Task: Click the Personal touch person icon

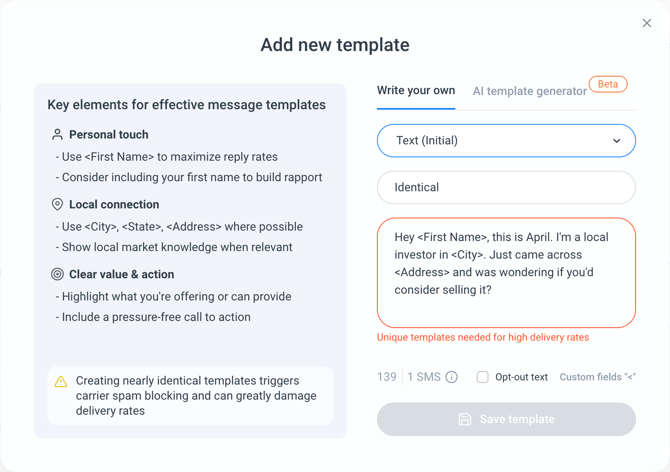Action: coord(57,135)
